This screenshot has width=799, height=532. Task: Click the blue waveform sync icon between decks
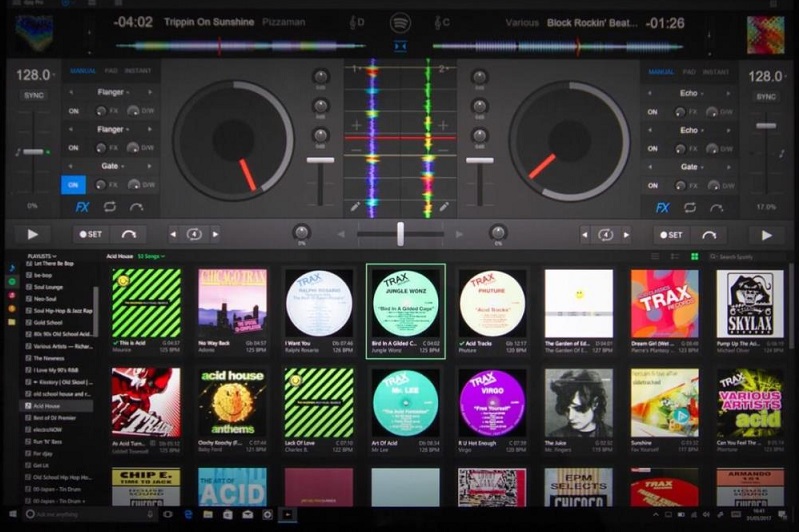tap(401, 46)
